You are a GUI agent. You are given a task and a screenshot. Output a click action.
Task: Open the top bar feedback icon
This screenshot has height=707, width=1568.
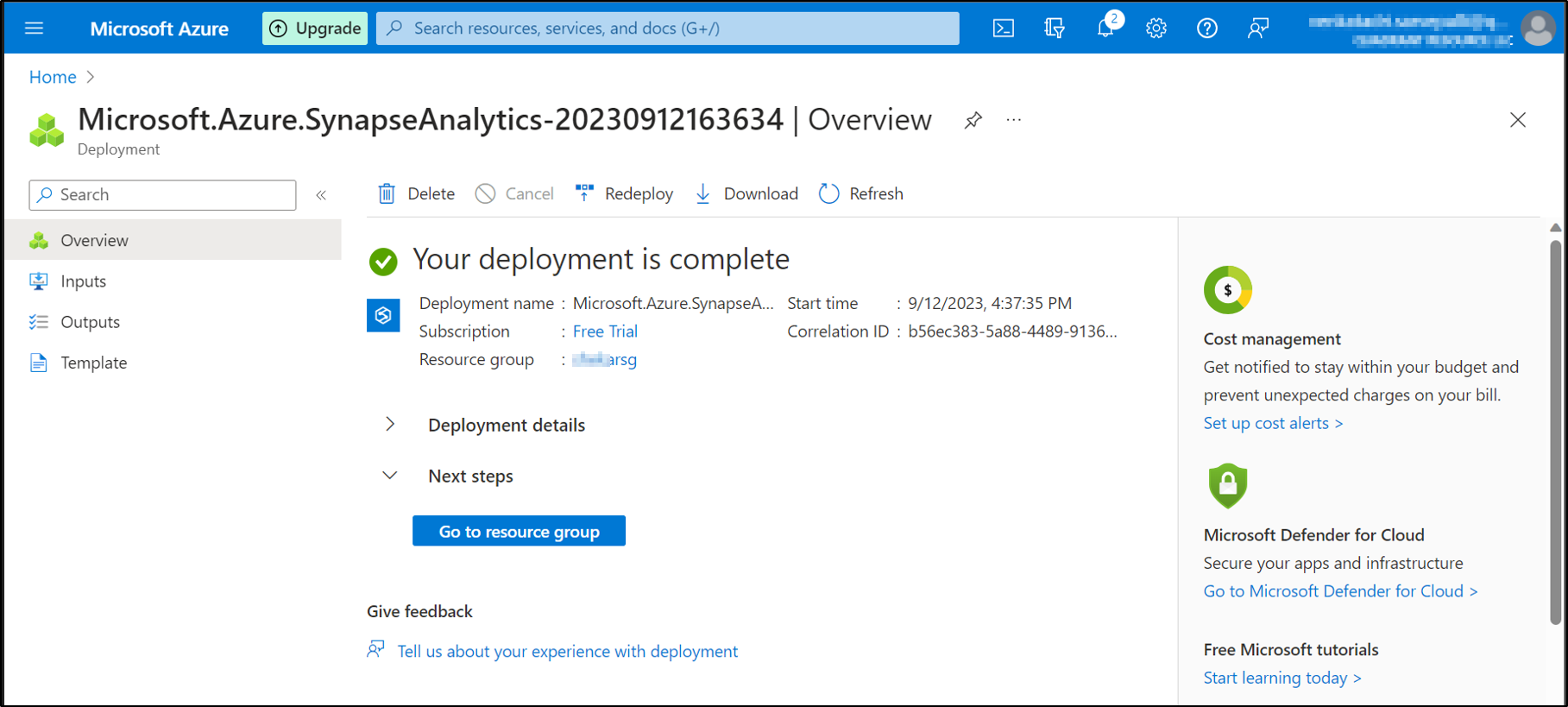point(1258,28)
